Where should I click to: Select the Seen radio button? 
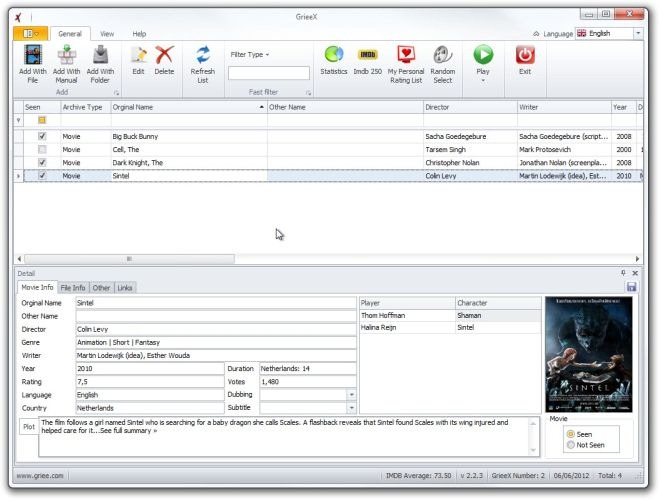coord(571,434)
